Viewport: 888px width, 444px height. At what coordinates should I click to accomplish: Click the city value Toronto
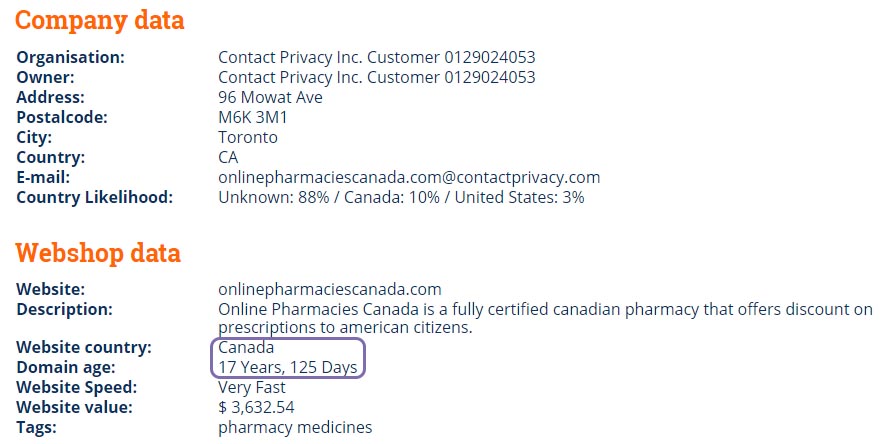(x=248, y=138)
